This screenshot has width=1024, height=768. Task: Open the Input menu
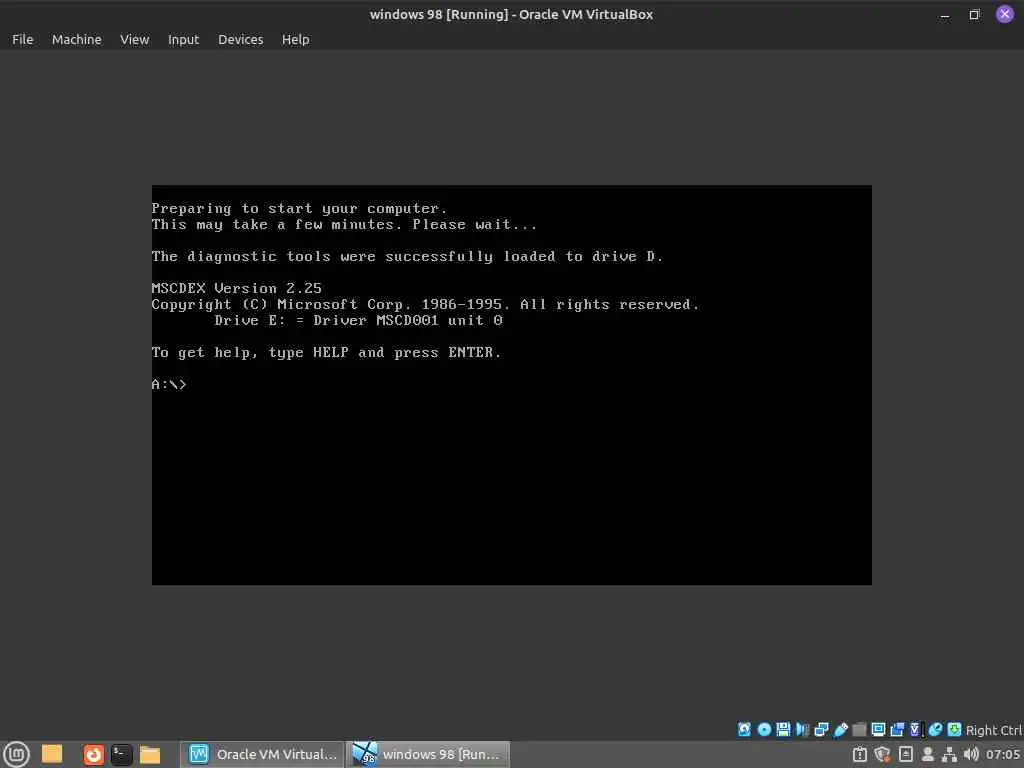click(x=183, y=39)
